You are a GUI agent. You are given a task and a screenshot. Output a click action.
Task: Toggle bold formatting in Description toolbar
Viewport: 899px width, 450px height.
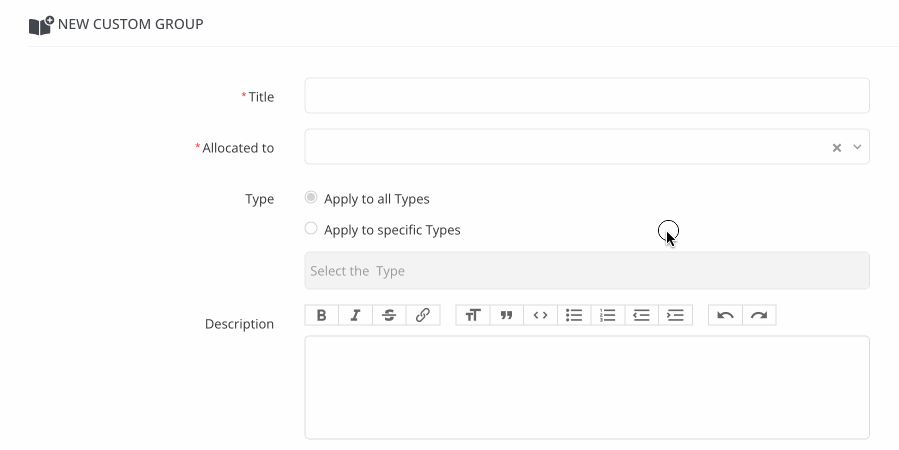tap(321, 315)
